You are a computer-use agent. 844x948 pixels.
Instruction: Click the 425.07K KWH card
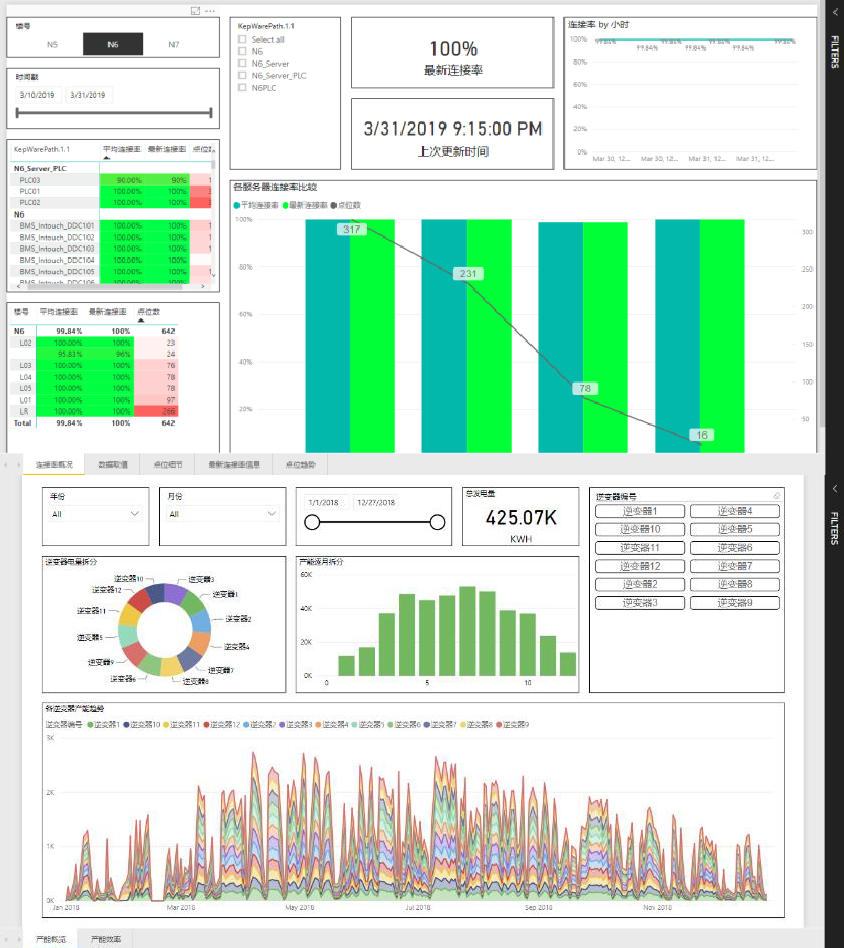[x=521, y=517]
